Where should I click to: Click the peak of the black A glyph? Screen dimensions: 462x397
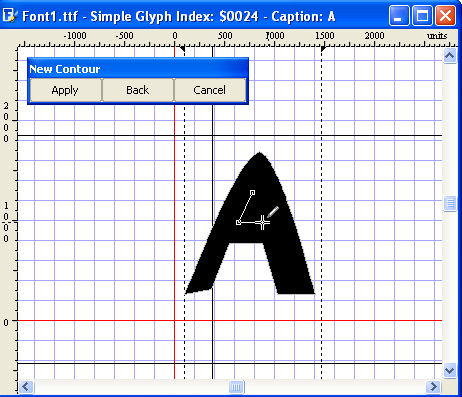(x=260, y=154)
